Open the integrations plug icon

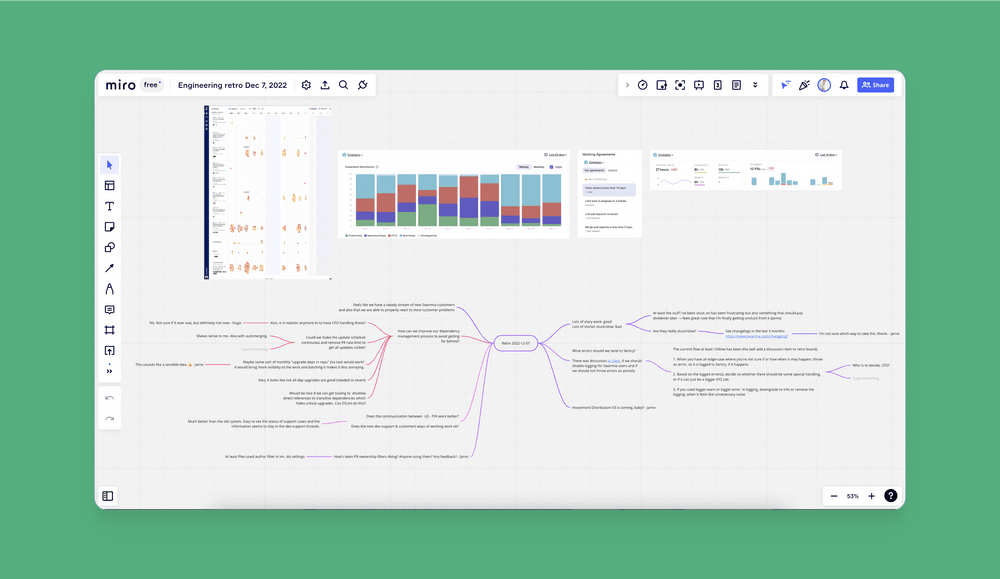(362, 85)
